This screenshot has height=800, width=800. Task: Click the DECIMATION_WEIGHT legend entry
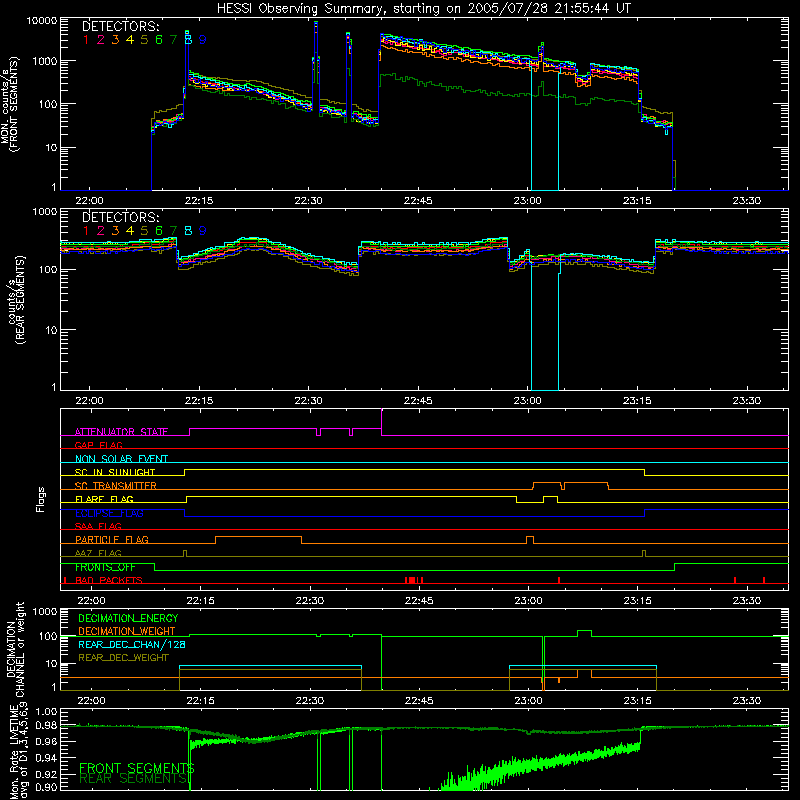point(127,631)
